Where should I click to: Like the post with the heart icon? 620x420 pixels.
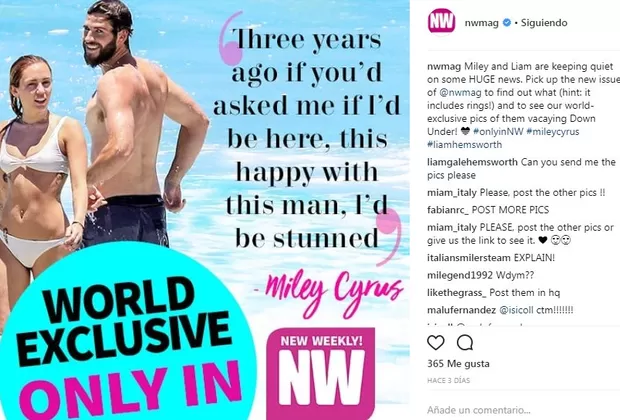(x=436, y=342)
